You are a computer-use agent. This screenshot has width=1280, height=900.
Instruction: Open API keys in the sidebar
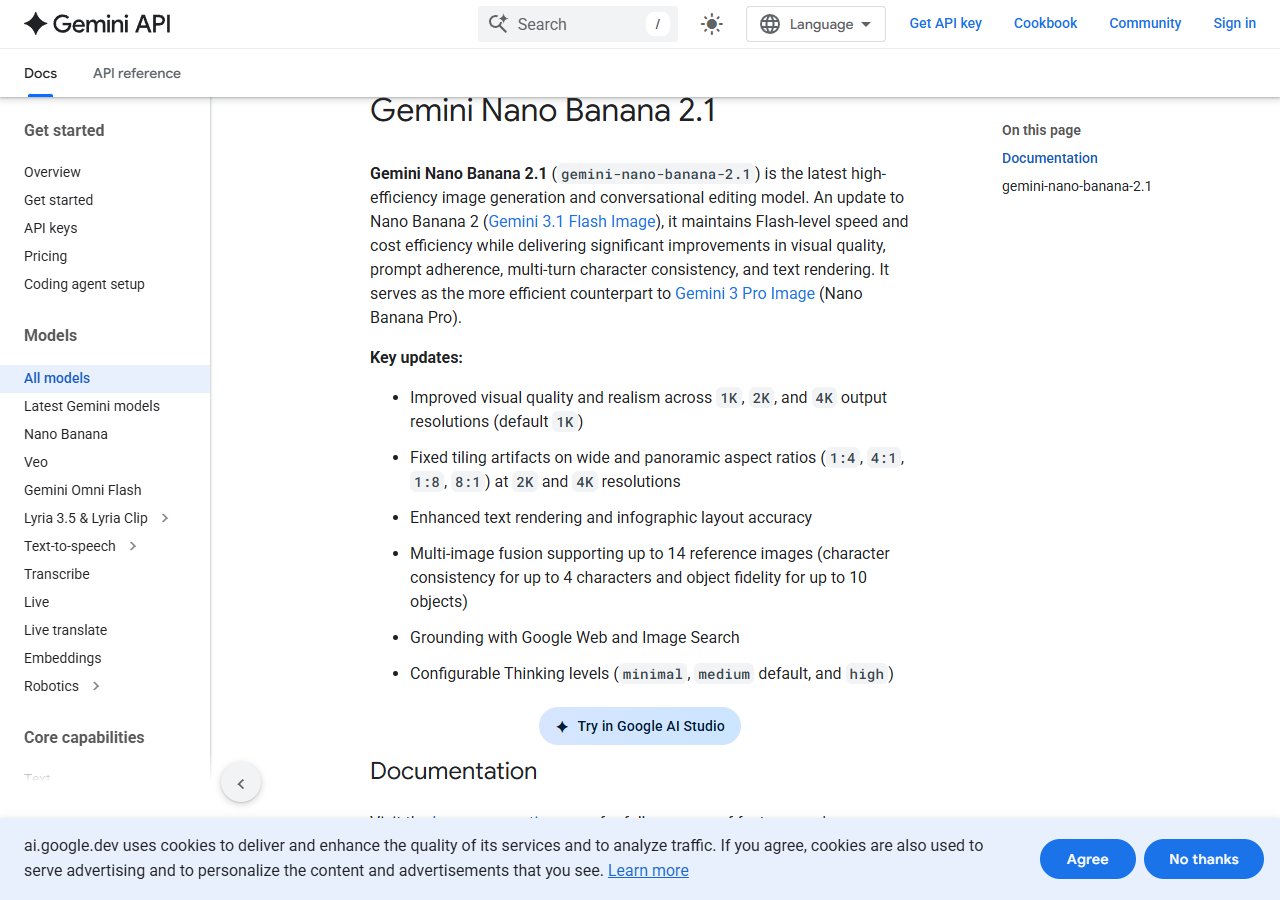tap(50, 228)
